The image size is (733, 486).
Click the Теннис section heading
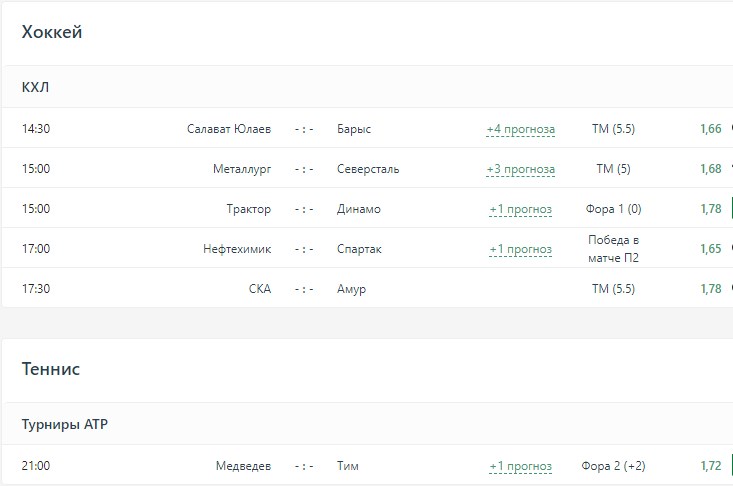pyautogui.click(x=51, y=369)
